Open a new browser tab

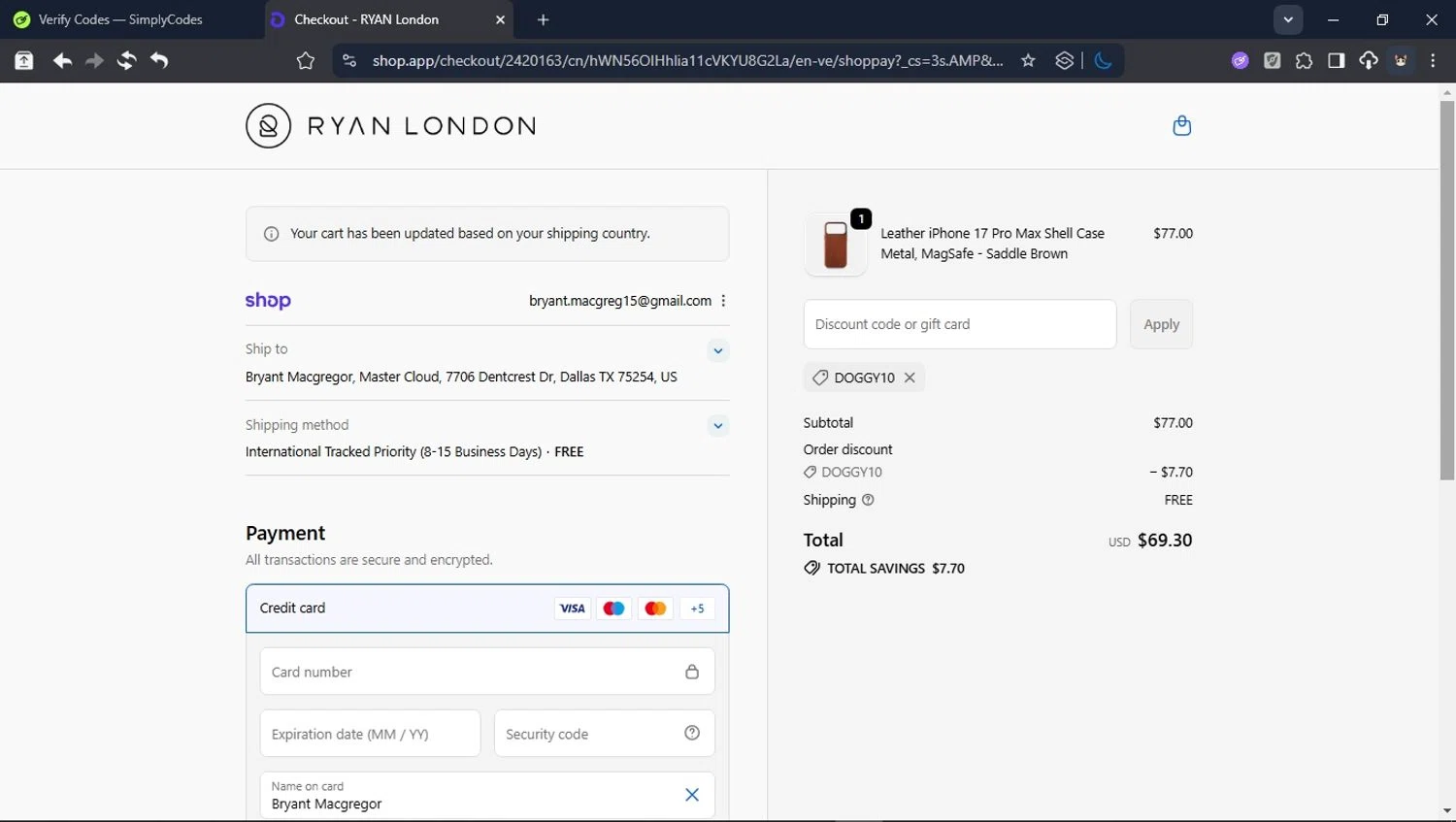543,19
